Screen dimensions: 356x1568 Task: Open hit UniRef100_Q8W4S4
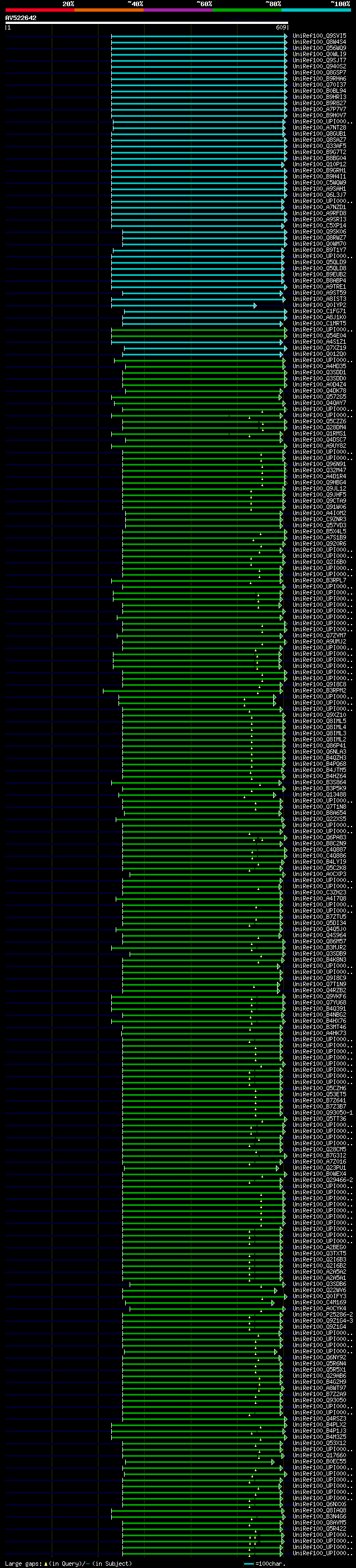pos(319,42)
